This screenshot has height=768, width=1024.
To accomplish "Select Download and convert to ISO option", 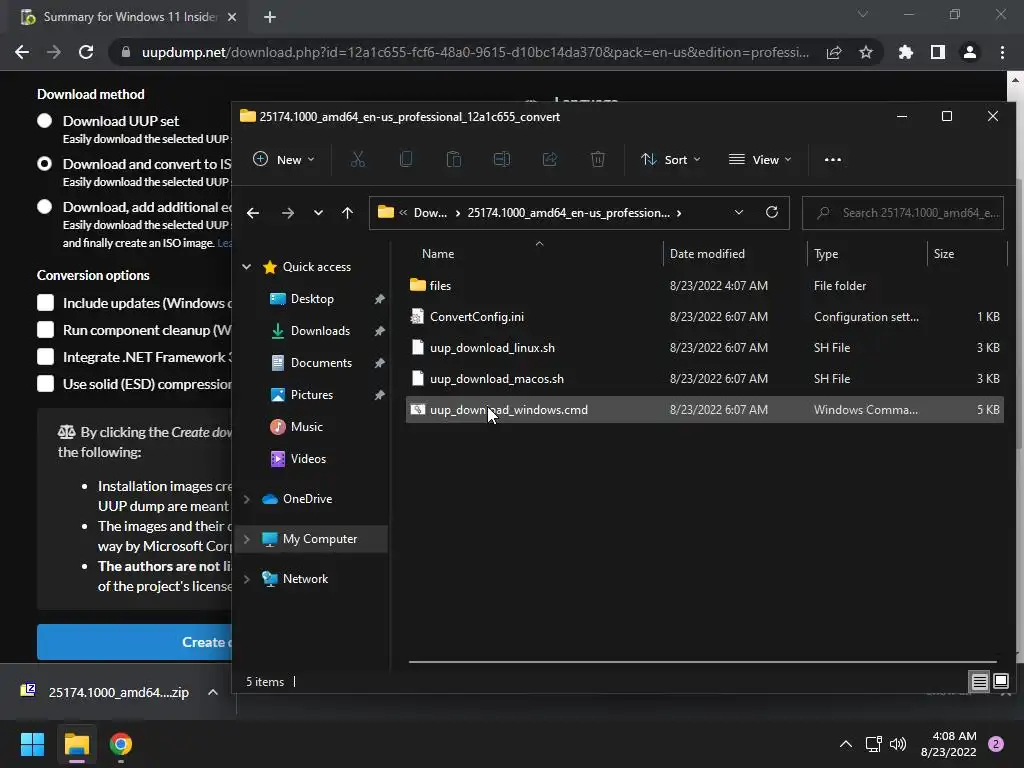I will pos(44,164).
